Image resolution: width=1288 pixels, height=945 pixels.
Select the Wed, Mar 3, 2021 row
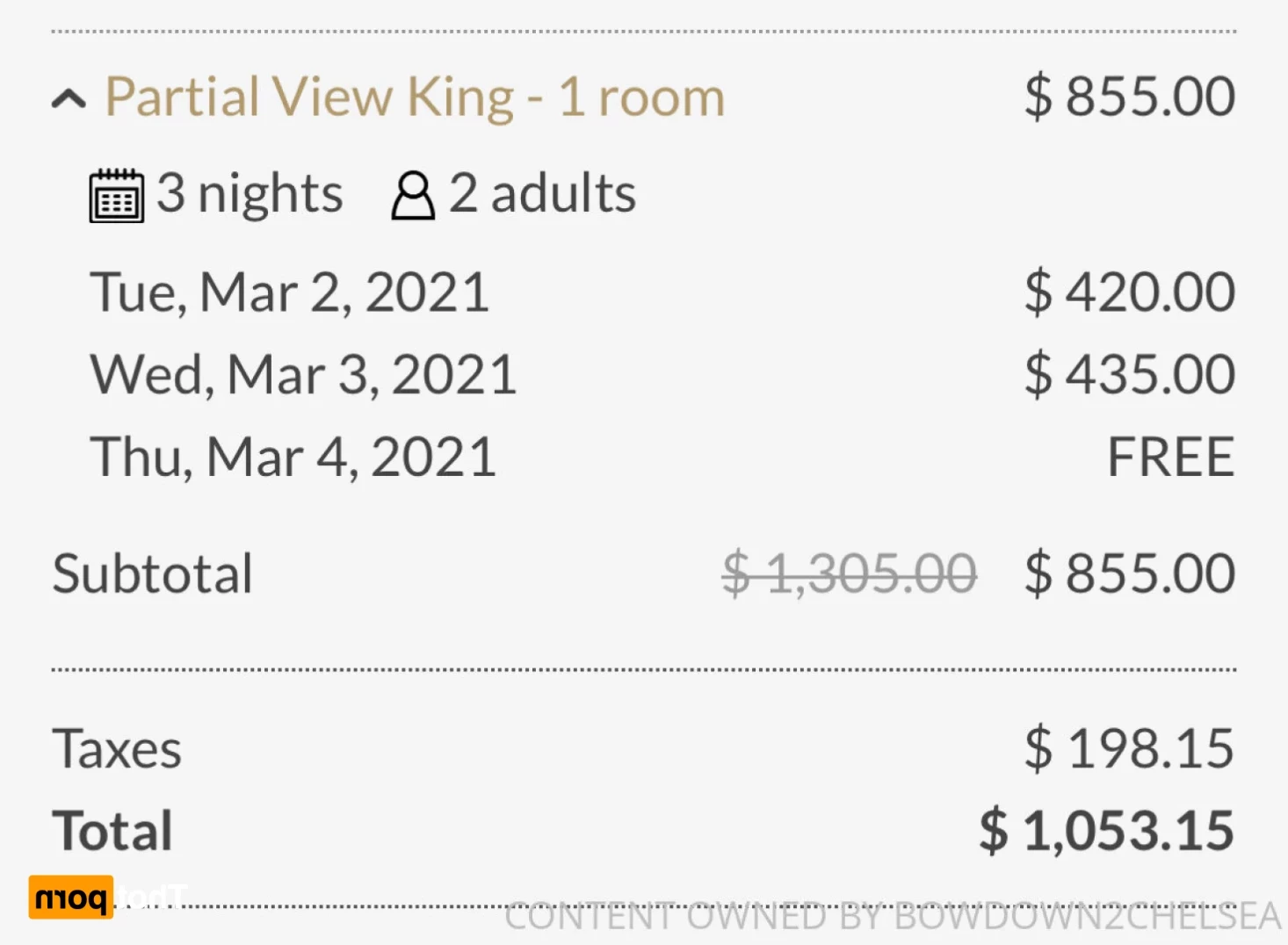tap(662, 374)
